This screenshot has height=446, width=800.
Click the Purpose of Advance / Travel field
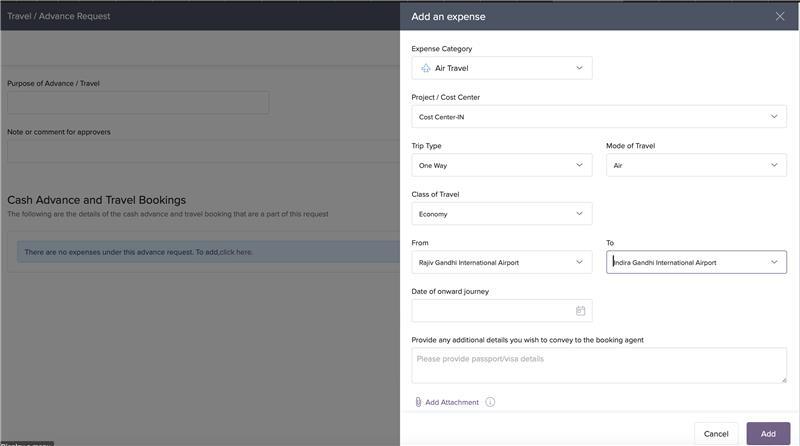coord(138,103)
